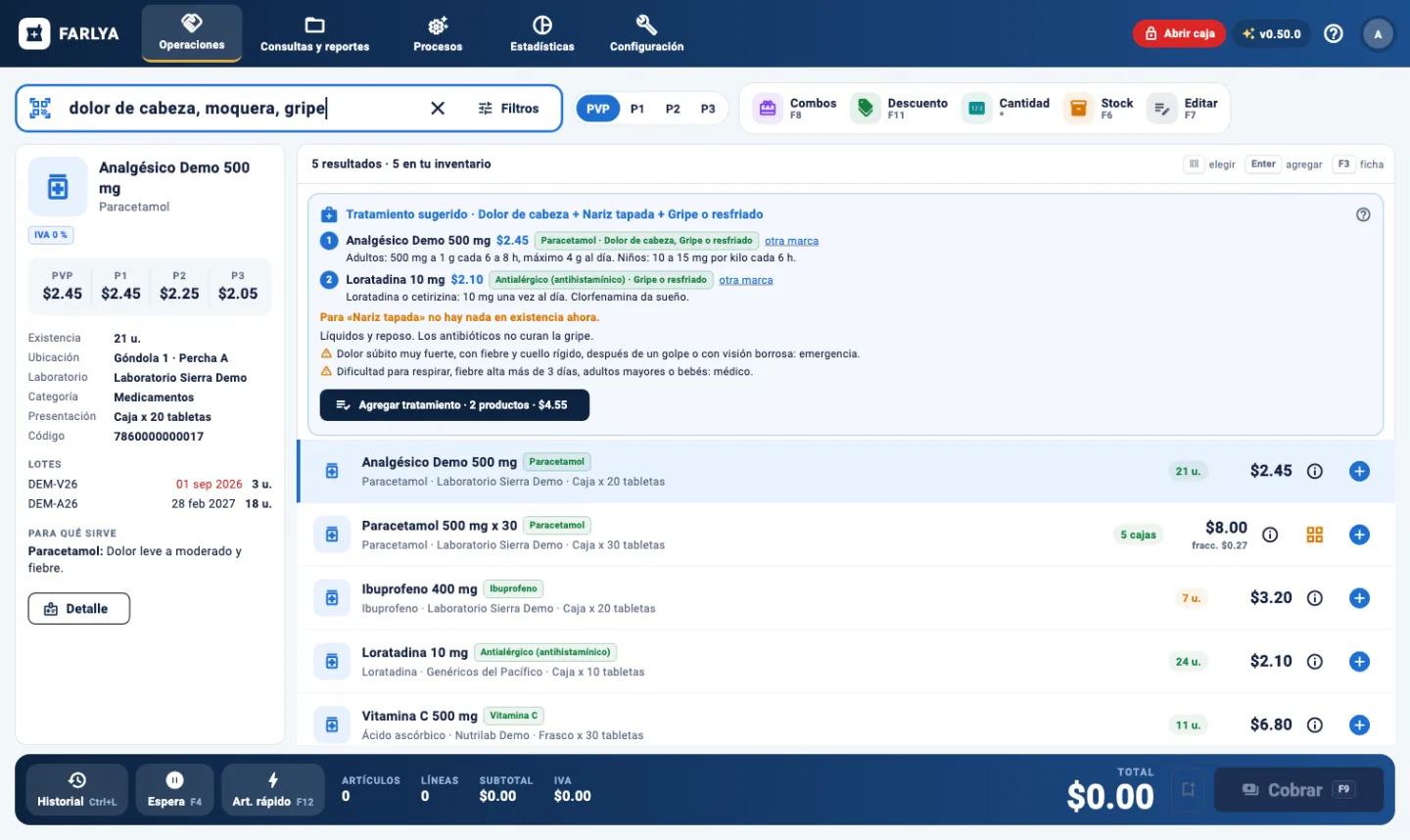Open help for the suggested treatment panel
The width and height of the screenshot is (1410, 840).
click(1363, 214)
